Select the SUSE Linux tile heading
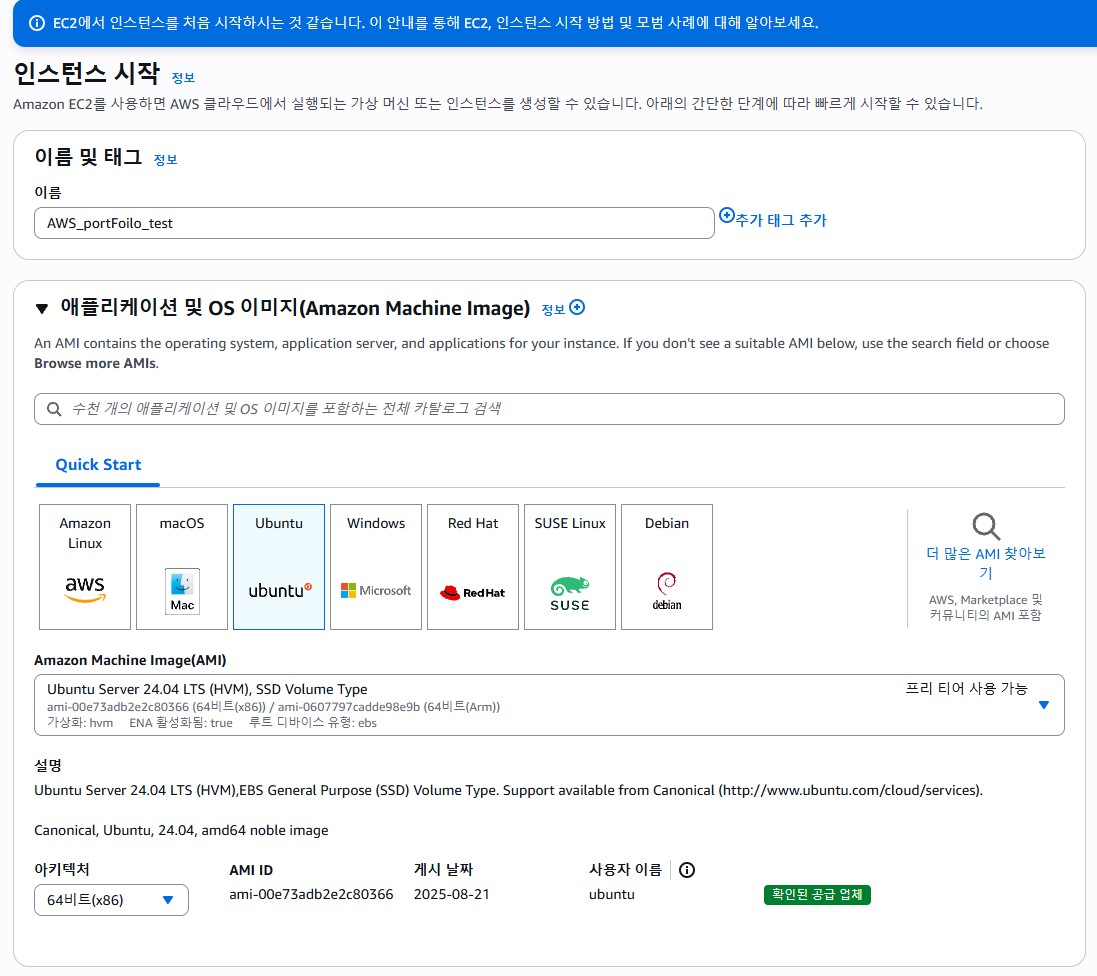Viewport: 1097px width, 976px height. [x=570, y=523]
